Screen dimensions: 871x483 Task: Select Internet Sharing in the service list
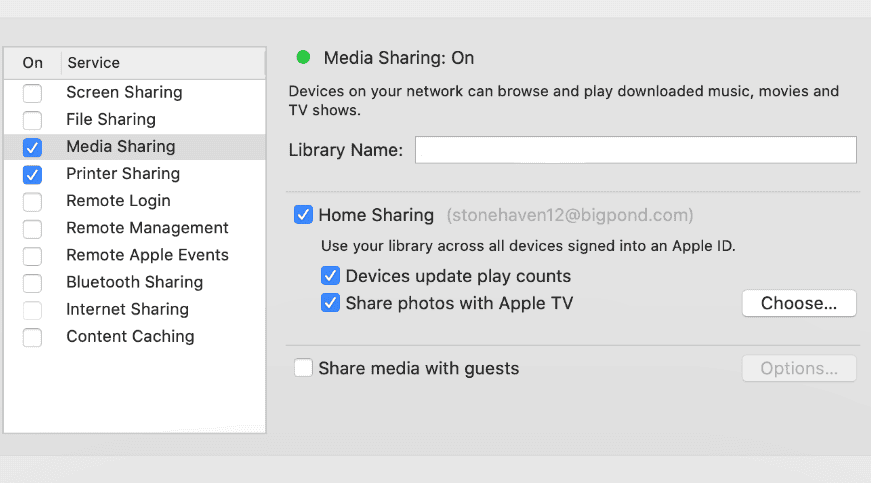tap(127, 310)
